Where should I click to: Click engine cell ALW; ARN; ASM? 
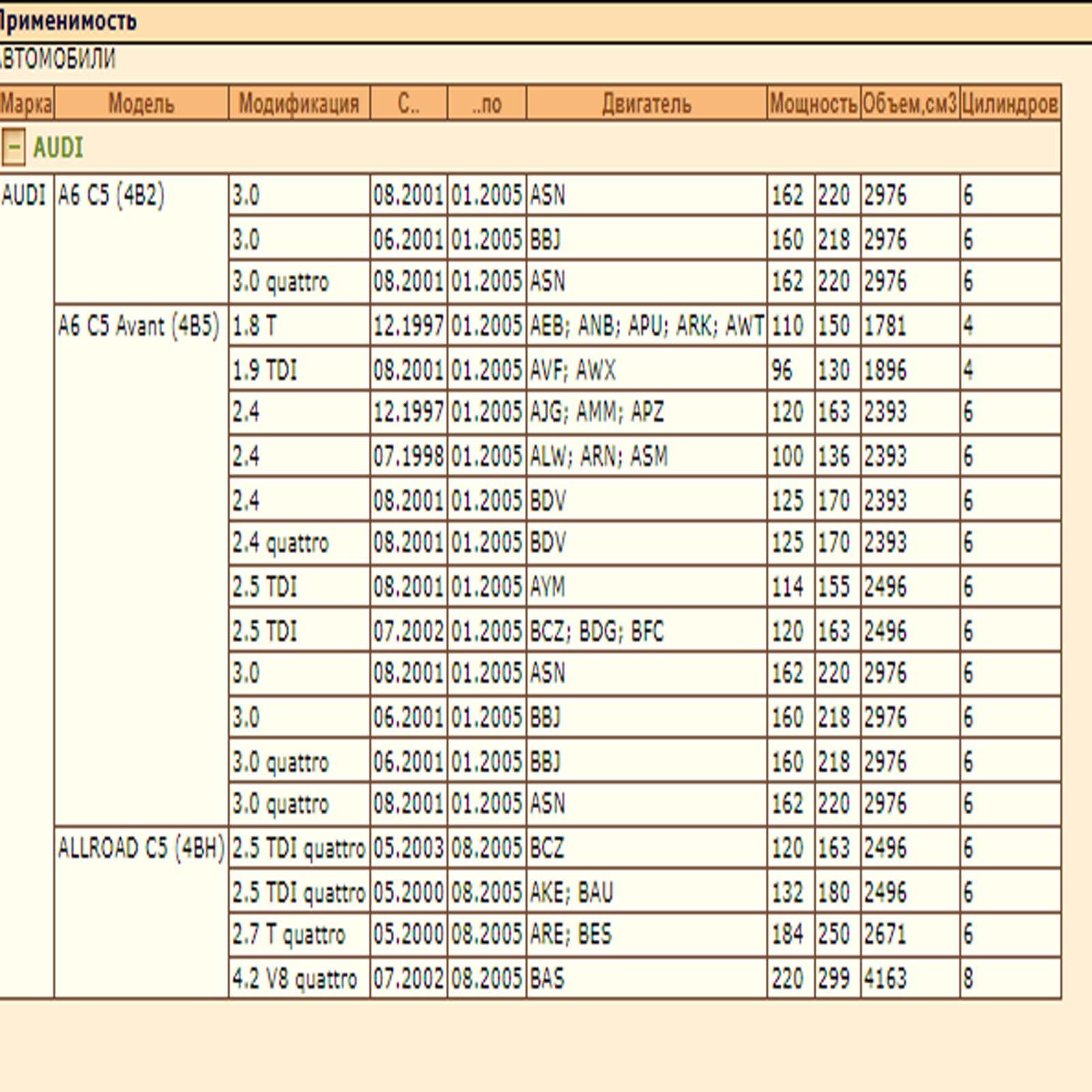[646, 456]
